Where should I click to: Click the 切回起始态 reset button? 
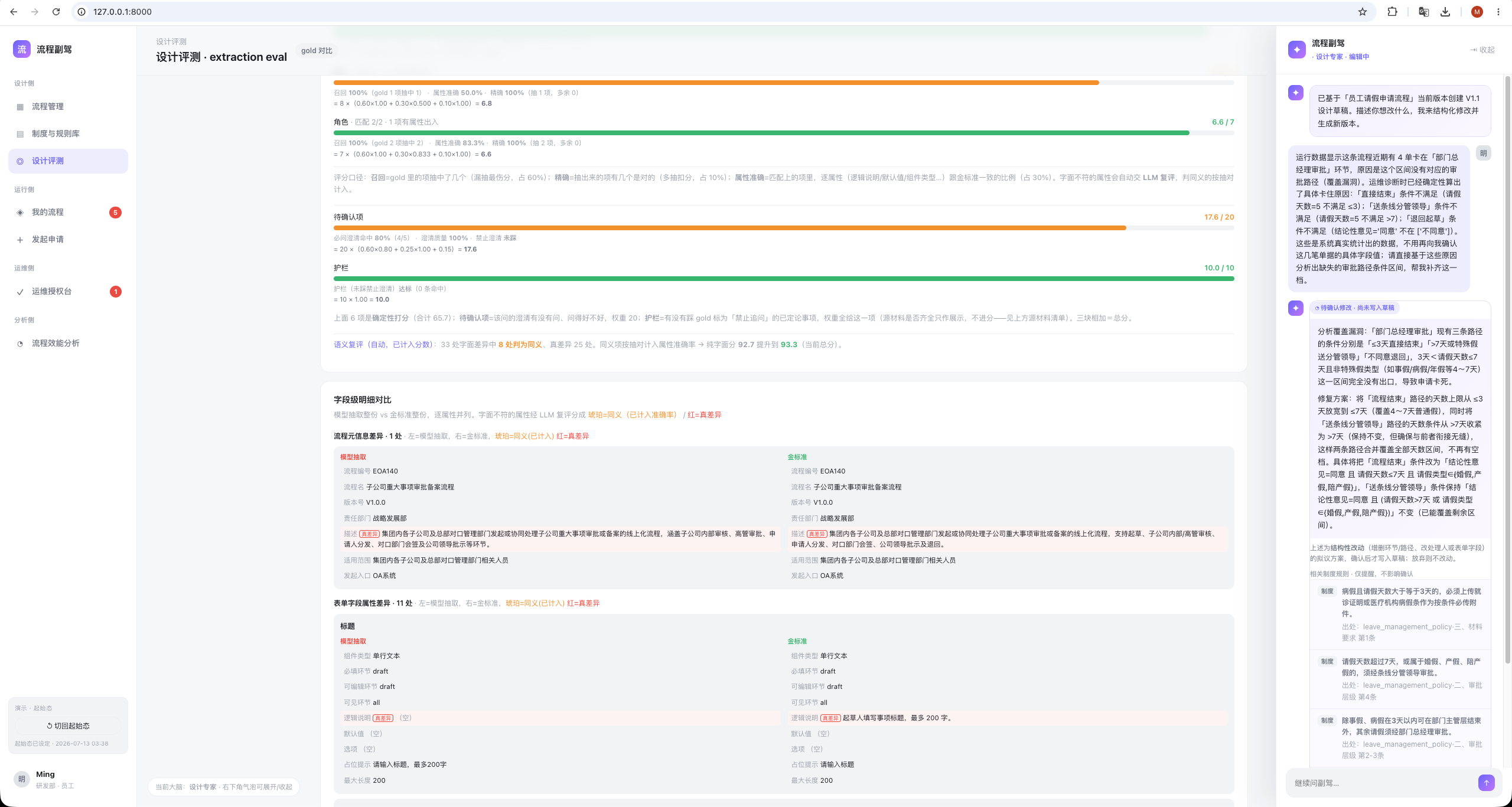coord(68,726)
